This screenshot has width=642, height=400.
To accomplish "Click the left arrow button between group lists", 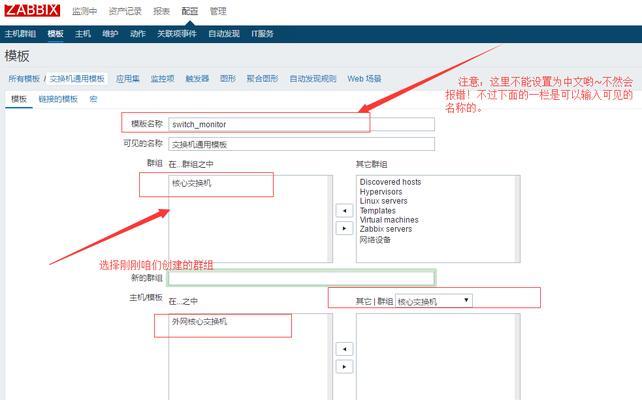I will tap(344, 210).
